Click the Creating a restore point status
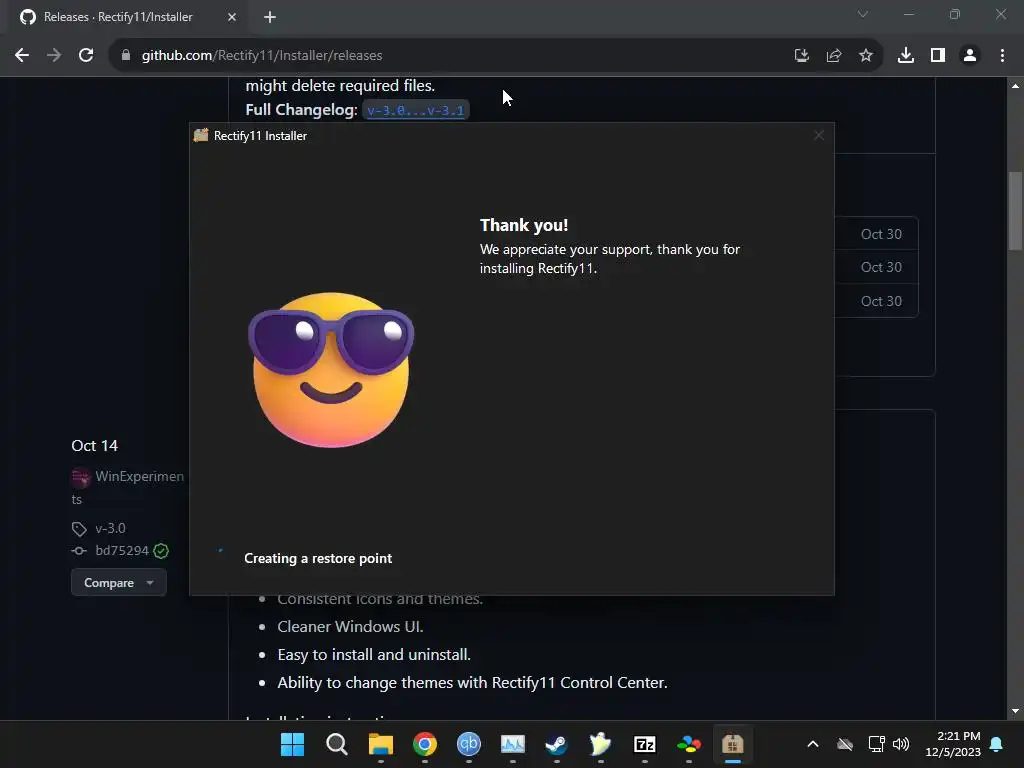 coord(318,558)
